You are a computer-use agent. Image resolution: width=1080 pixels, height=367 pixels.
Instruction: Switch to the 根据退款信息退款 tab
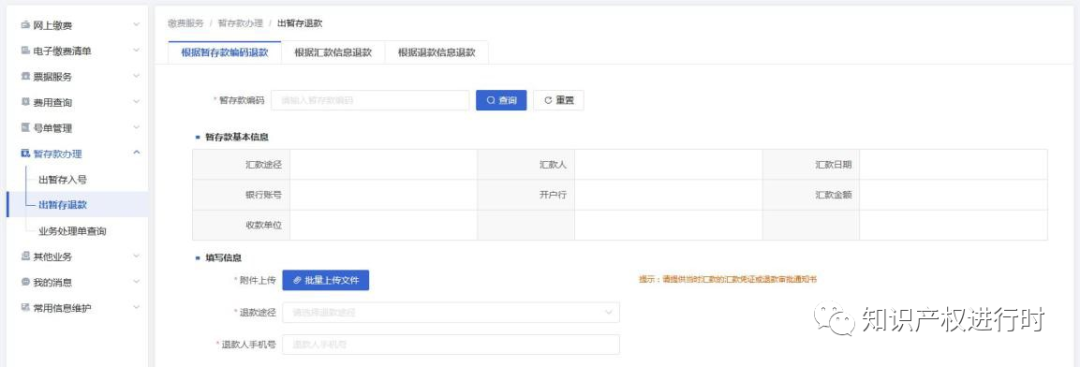[x=437, y=53]
